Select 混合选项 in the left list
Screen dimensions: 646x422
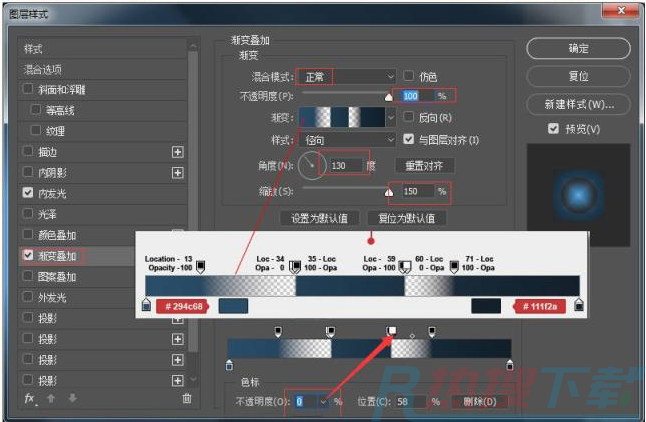tap(43, 69)
